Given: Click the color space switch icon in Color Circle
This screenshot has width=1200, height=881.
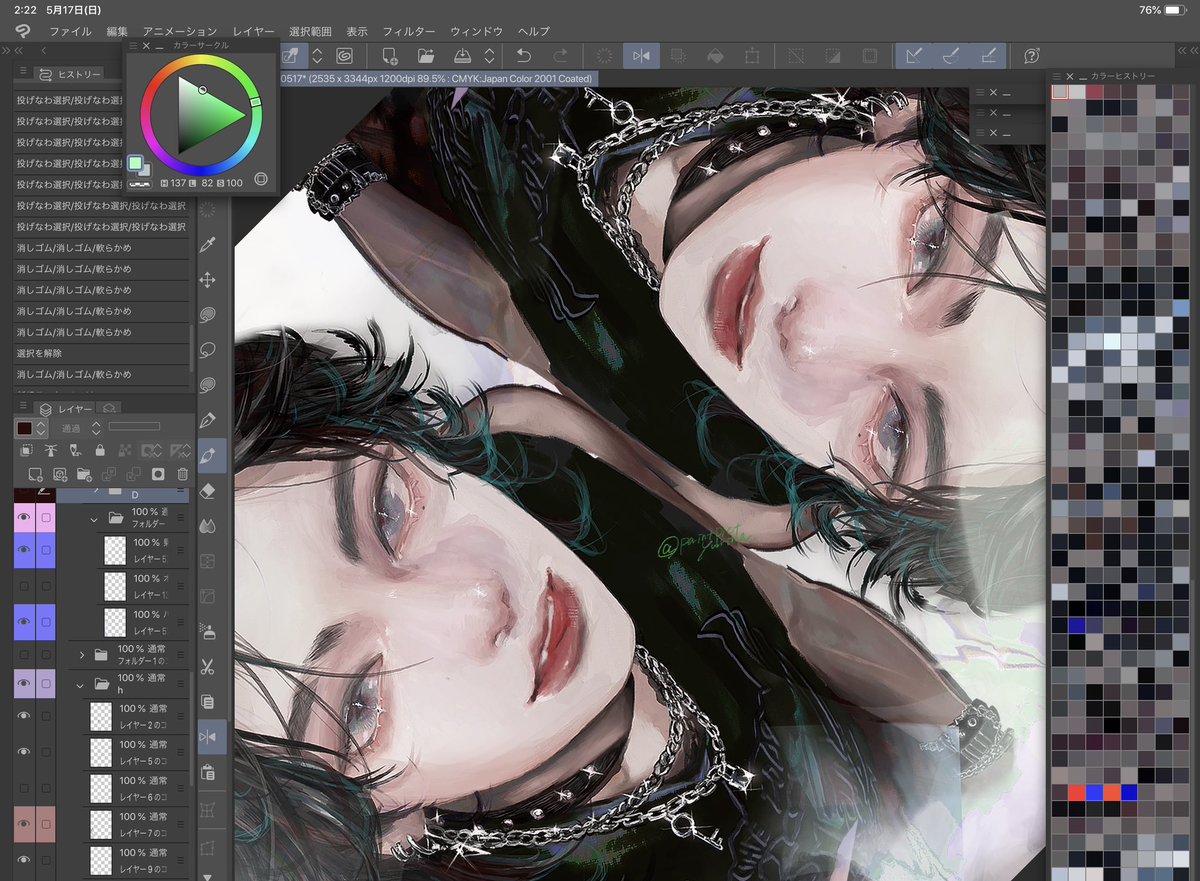Looking at the screenshot, I should point(261,178).
